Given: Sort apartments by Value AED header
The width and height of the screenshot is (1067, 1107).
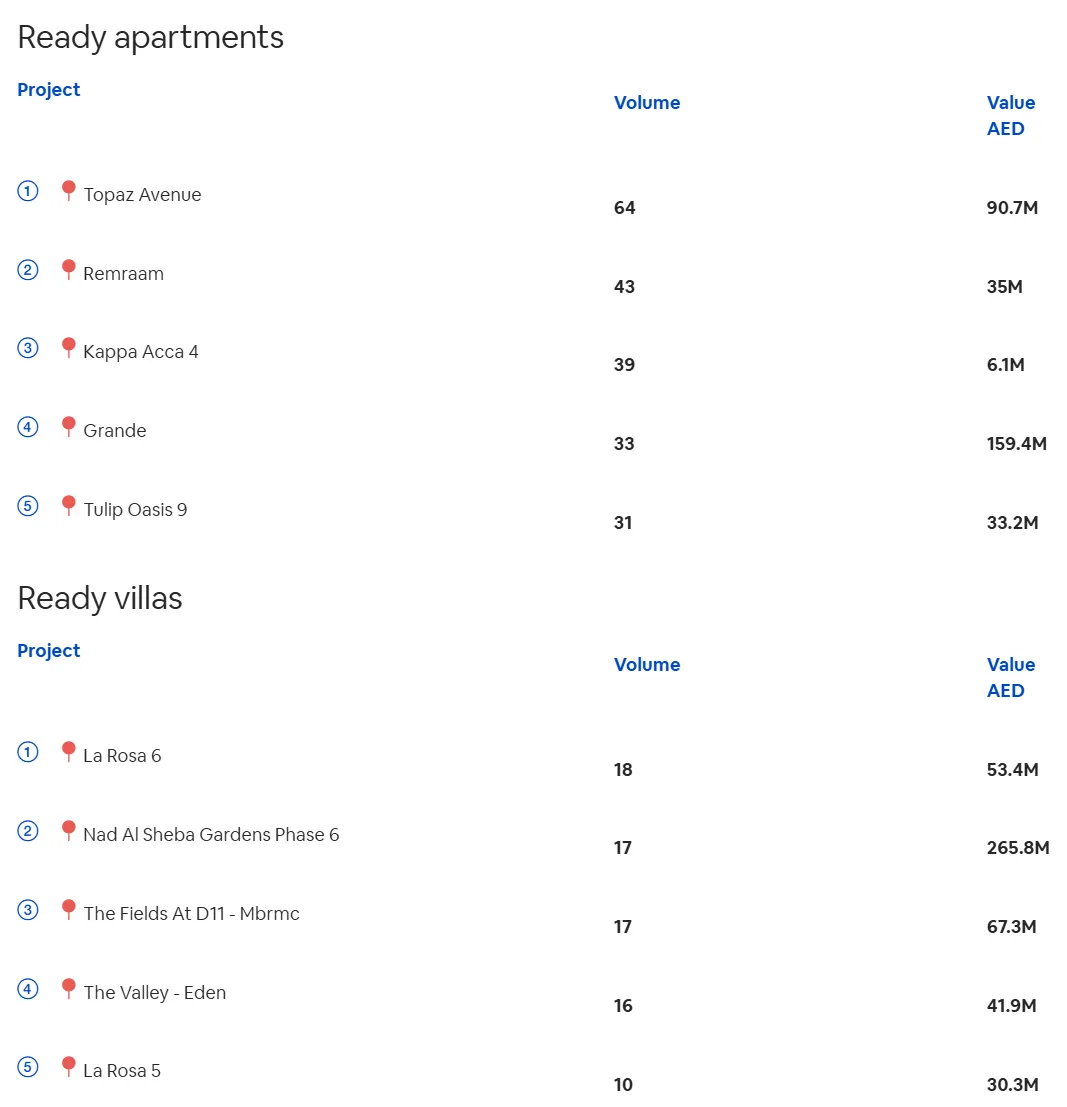Looking at the screenshot, I should point(1011,116).
